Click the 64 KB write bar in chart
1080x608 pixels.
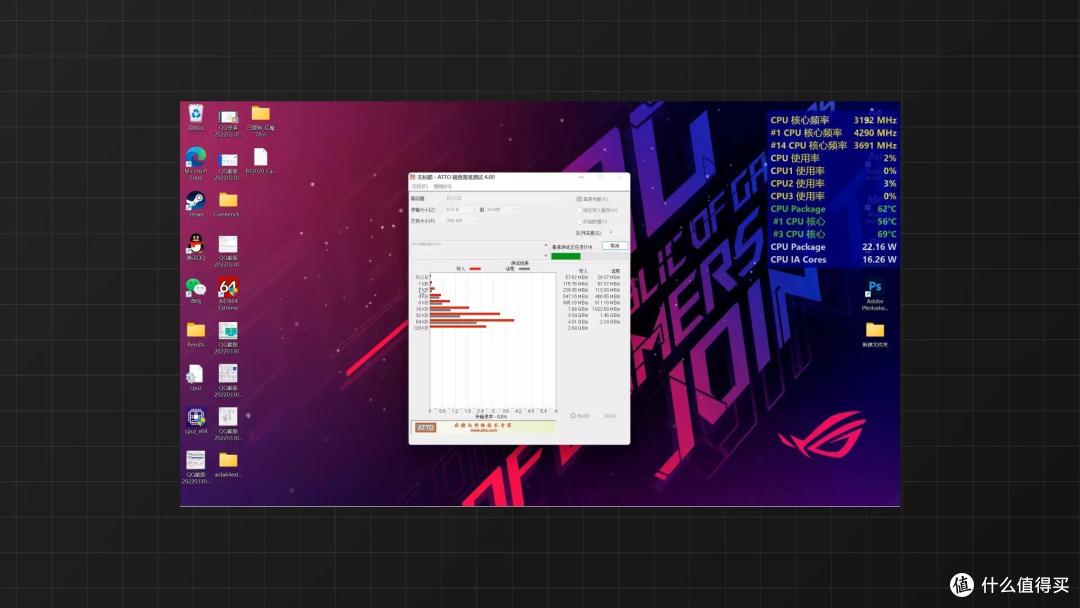pyautogui.click(x=472, y=320)
